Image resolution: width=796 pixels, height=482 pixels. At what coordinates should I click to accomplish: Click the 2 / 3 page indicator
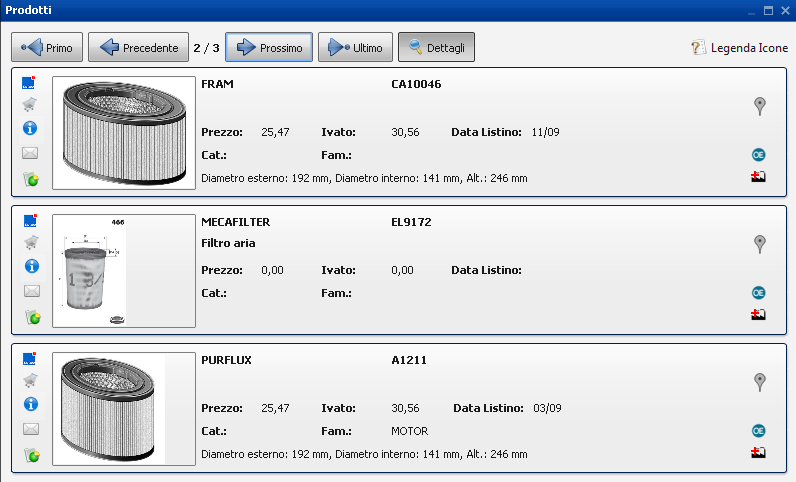[x=206, y=48]
